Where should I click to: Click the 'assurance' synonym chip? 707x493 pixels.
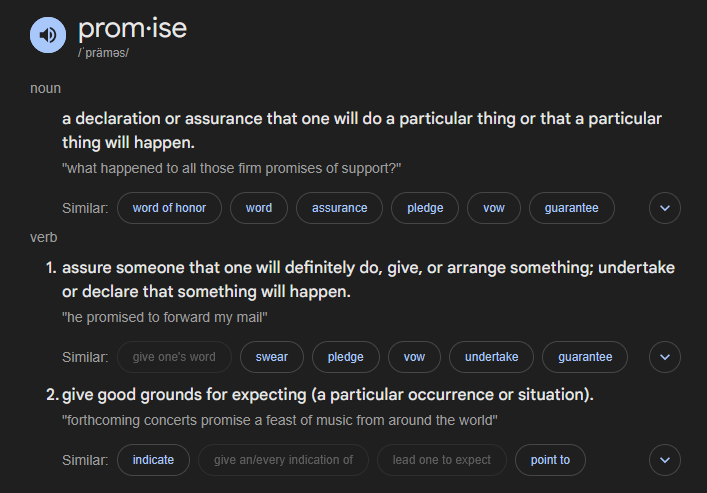point(340,208)
